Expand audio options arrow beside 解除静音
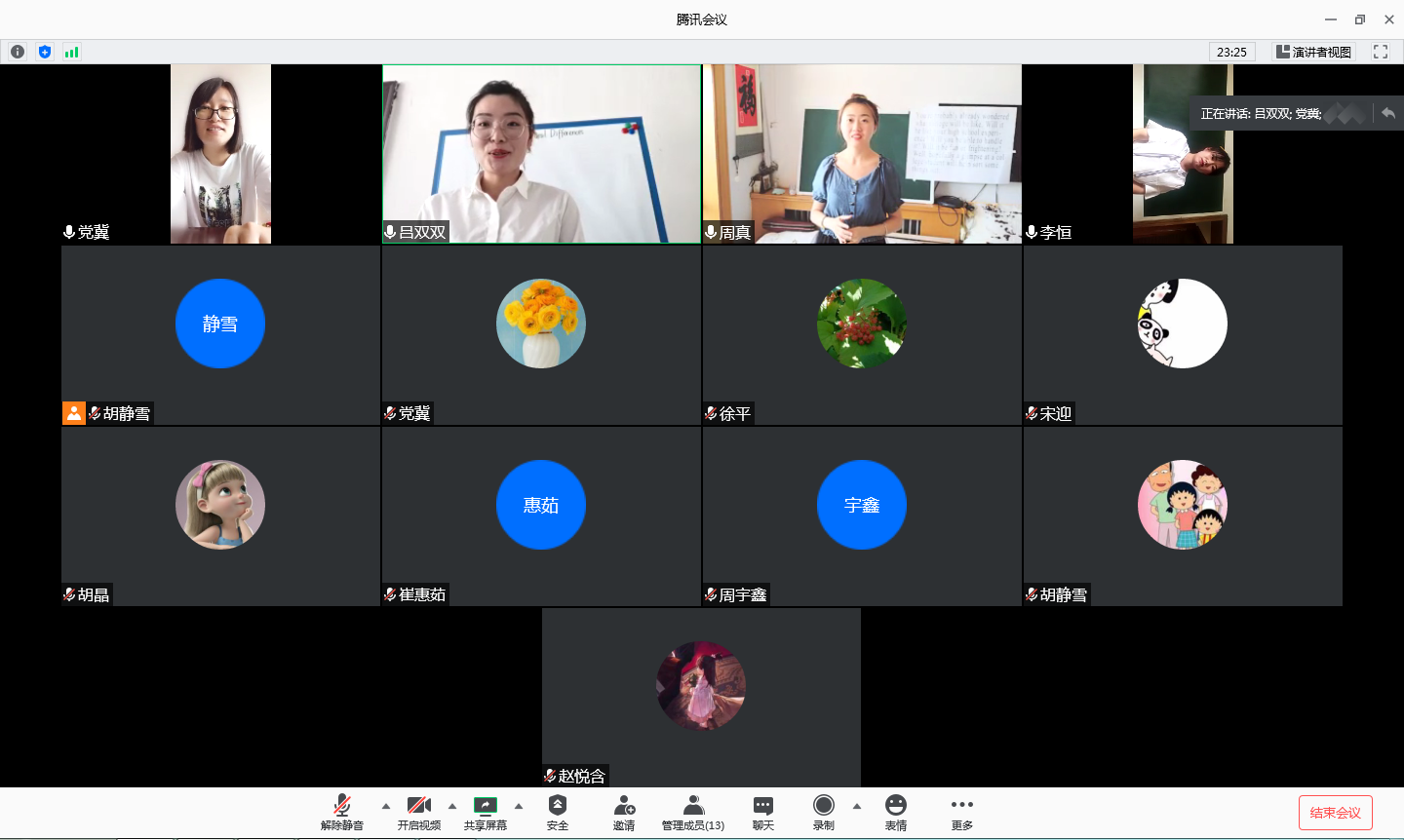The height and width of the screenshot is (840, 1404). (x=386, y=806)
